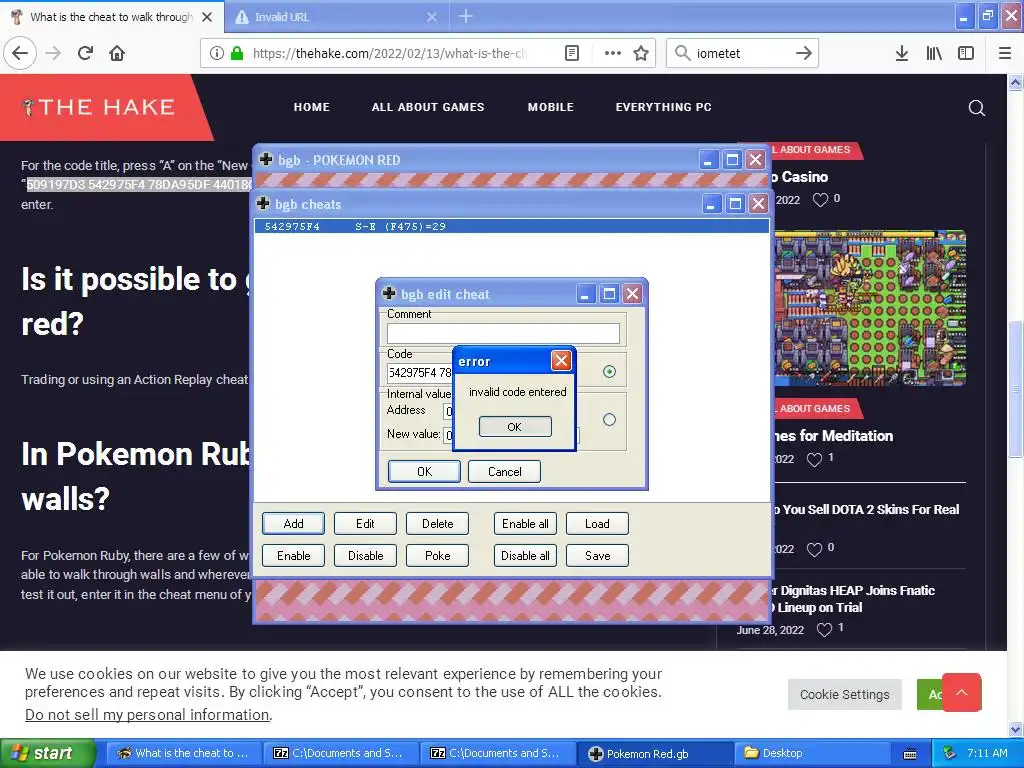Screen dimensions: 1024x768
Task: Close the Invalid URL tab
Action: 432,17
